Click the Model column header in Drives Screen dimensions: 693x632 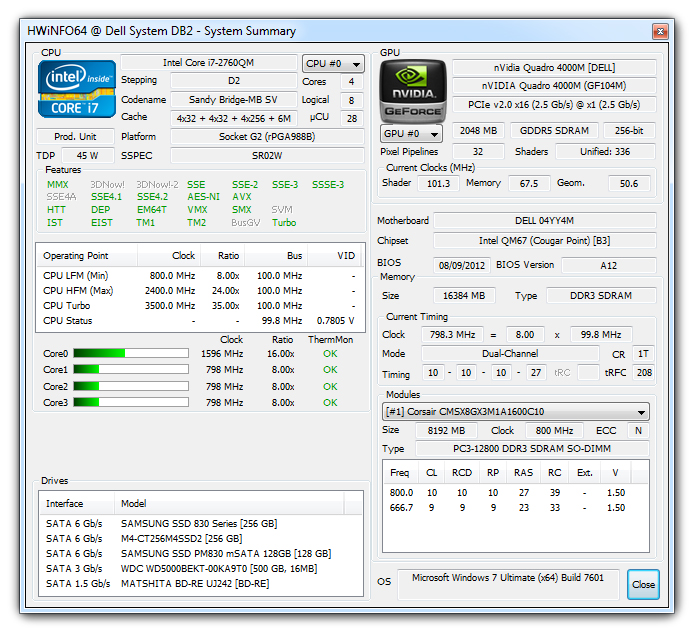229,503
